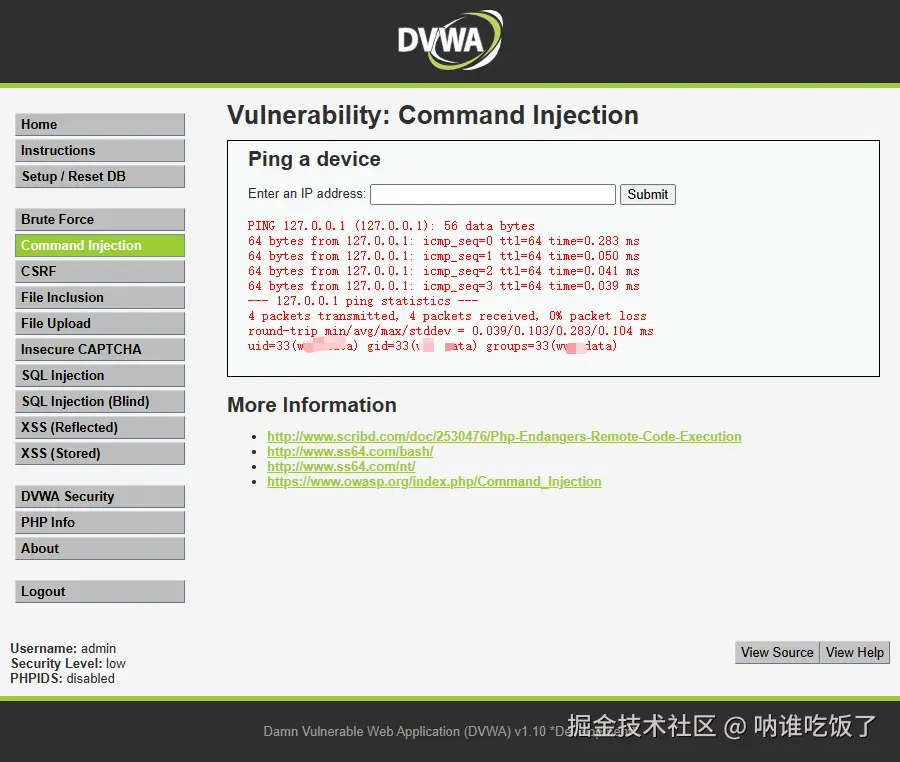Click the View Help button
Image resolution: width=900 pixels, height=762 pixels.
click(855, 652)
